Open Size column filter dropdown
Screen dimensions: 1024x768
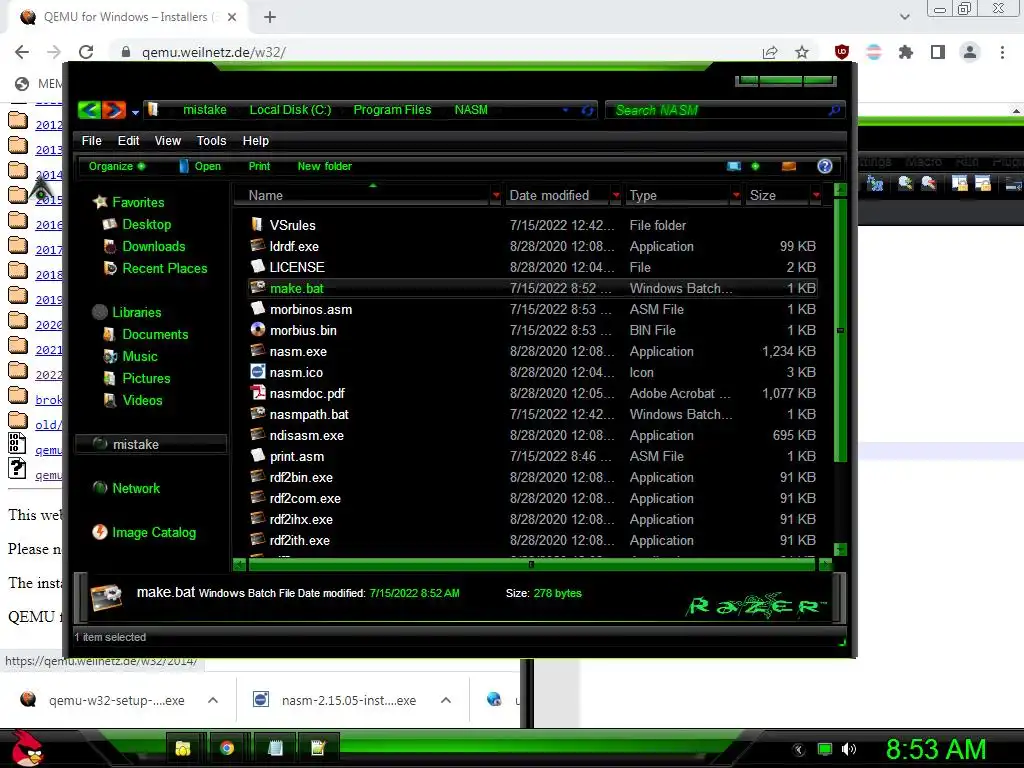point(816,195)
